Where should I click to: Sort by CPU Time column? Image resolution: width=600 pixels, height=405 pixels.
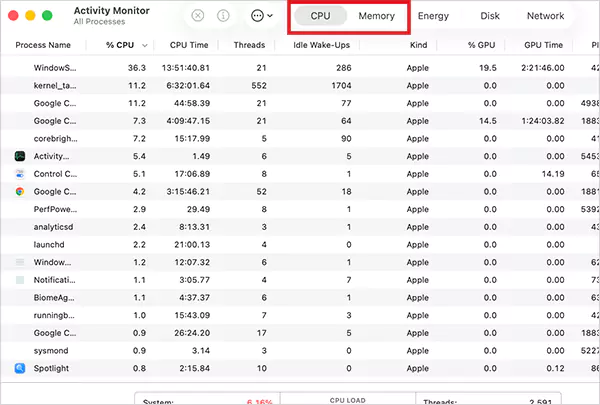tap(189, 45)
